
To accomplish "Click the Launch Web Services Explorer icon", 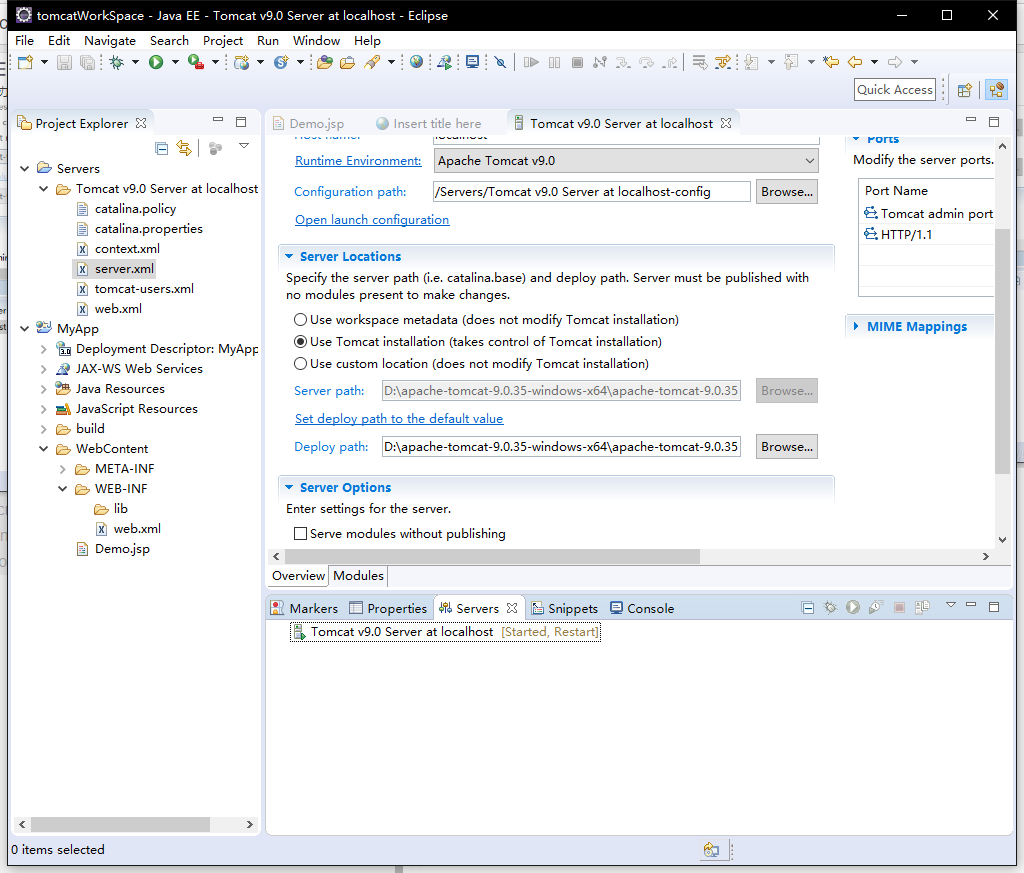I will click(445, 62).
